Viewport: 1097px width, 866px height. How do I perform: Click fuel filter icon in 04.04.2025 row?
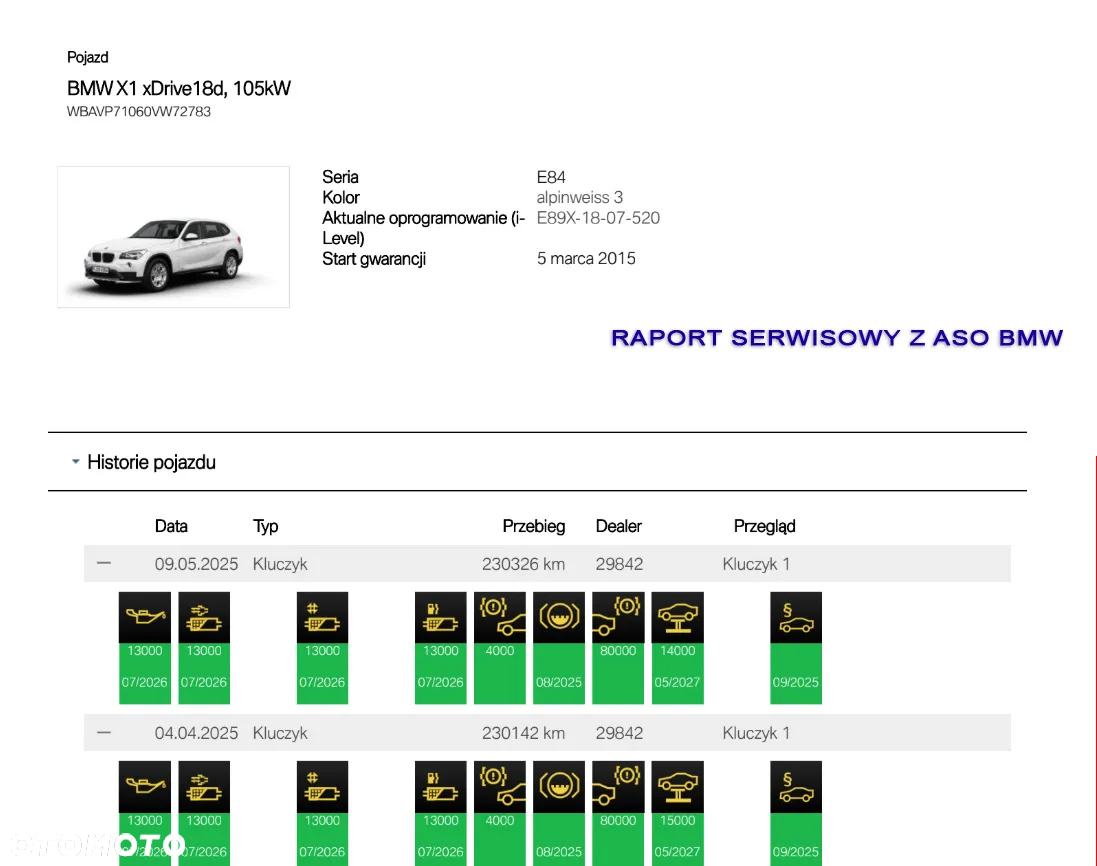pos(441,787)
